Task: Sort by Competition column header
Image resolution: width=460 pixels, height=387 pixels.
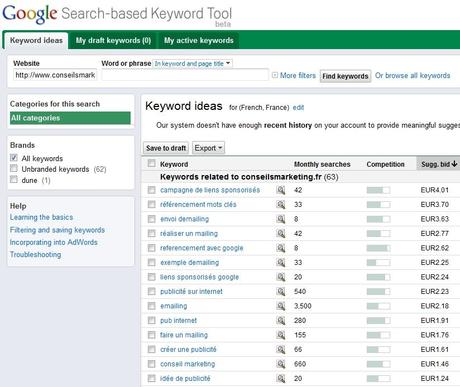Action: click(x=385, y=164)
